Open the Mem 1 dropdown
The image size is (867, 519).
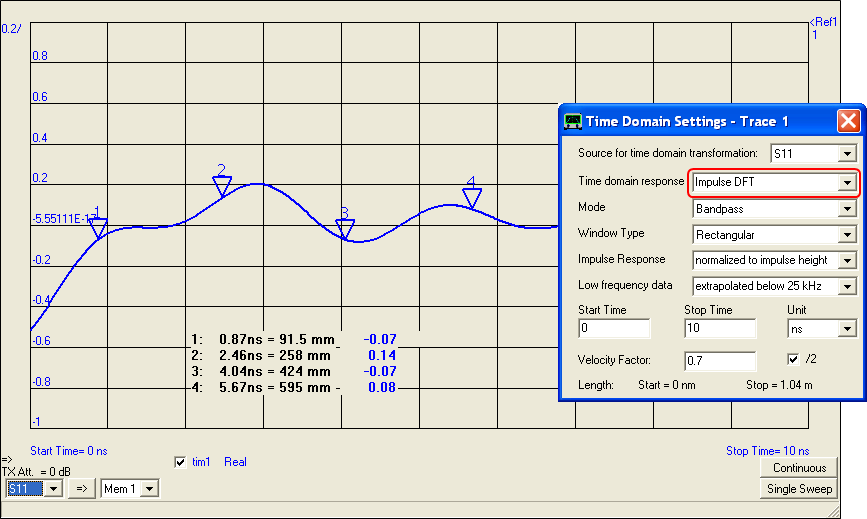pyautogui.click(x=149, y=488)
